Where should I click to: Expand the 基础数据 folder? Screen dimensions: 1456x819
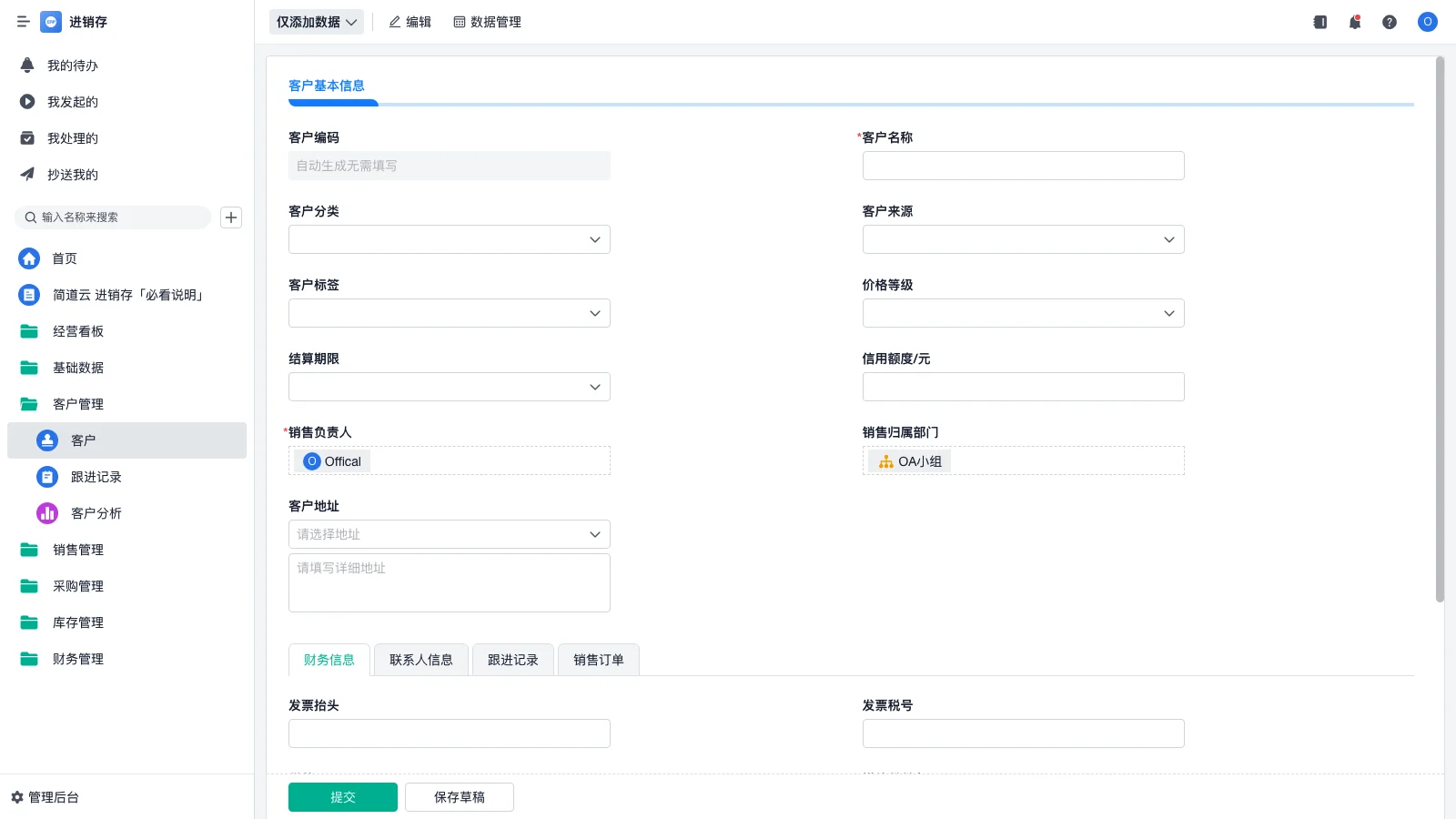click(126, 368)
